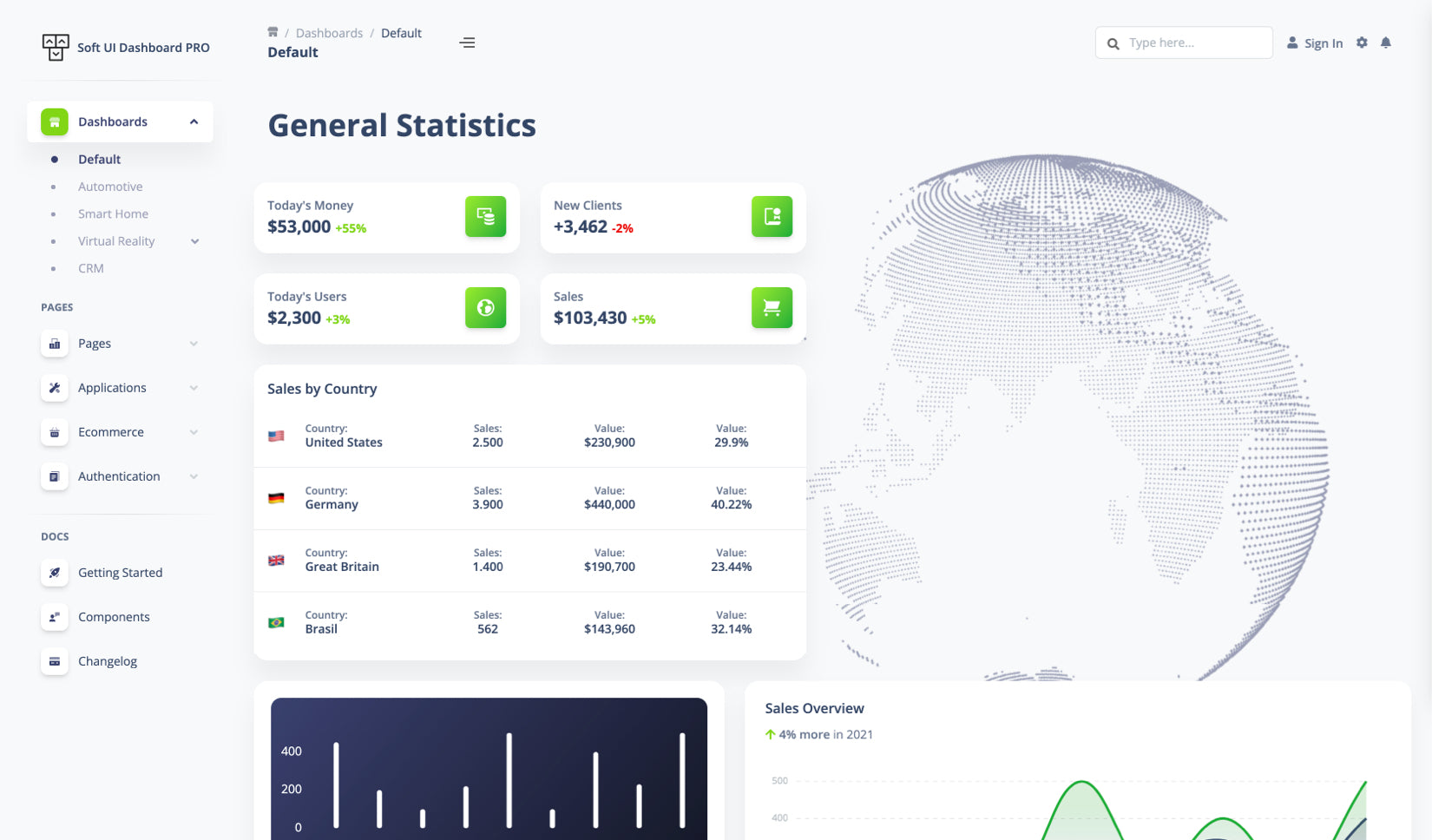
Task: Click the $103,430 Sales value
Action: pos(590,318)
